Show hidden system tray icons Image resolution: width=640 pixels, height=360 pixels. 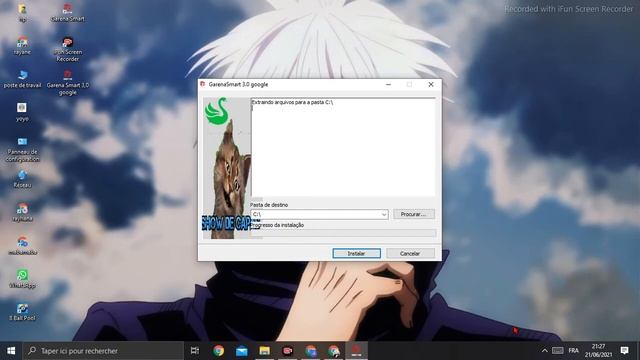(544, 351)
